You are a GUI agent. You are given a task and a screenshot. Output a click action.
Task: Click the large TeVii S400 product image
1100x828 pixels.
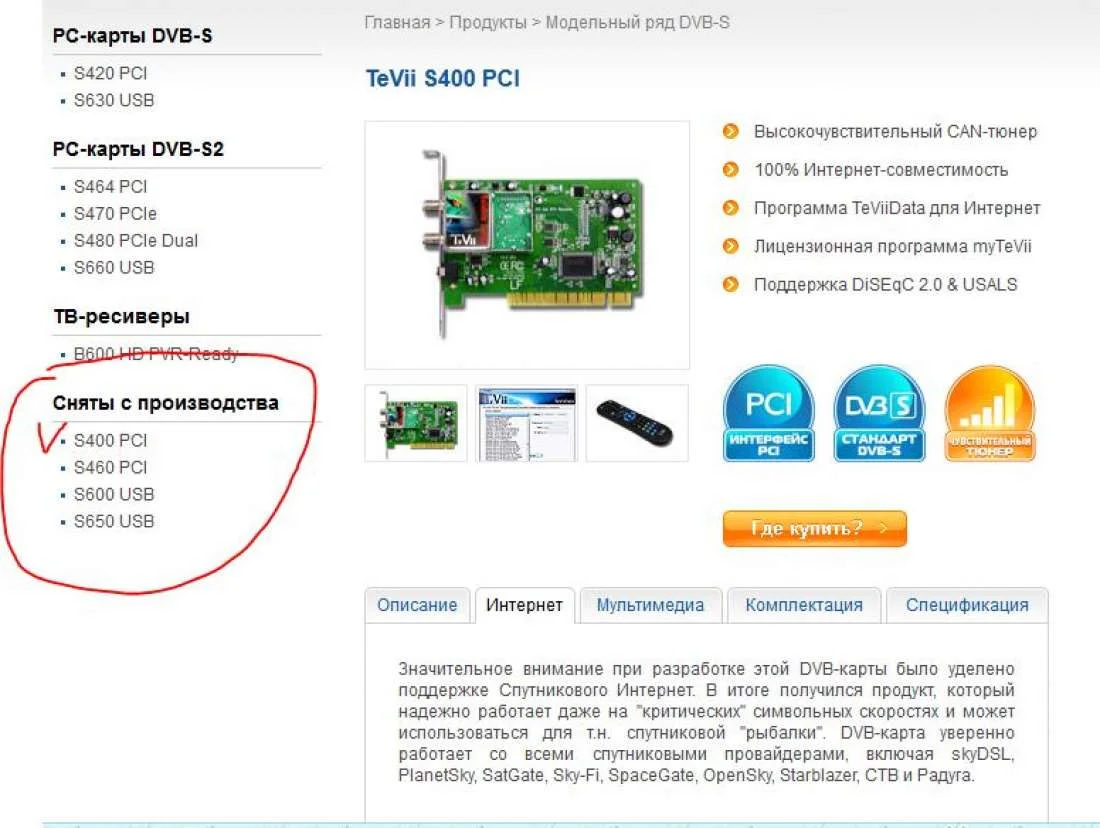click(527, 245)
